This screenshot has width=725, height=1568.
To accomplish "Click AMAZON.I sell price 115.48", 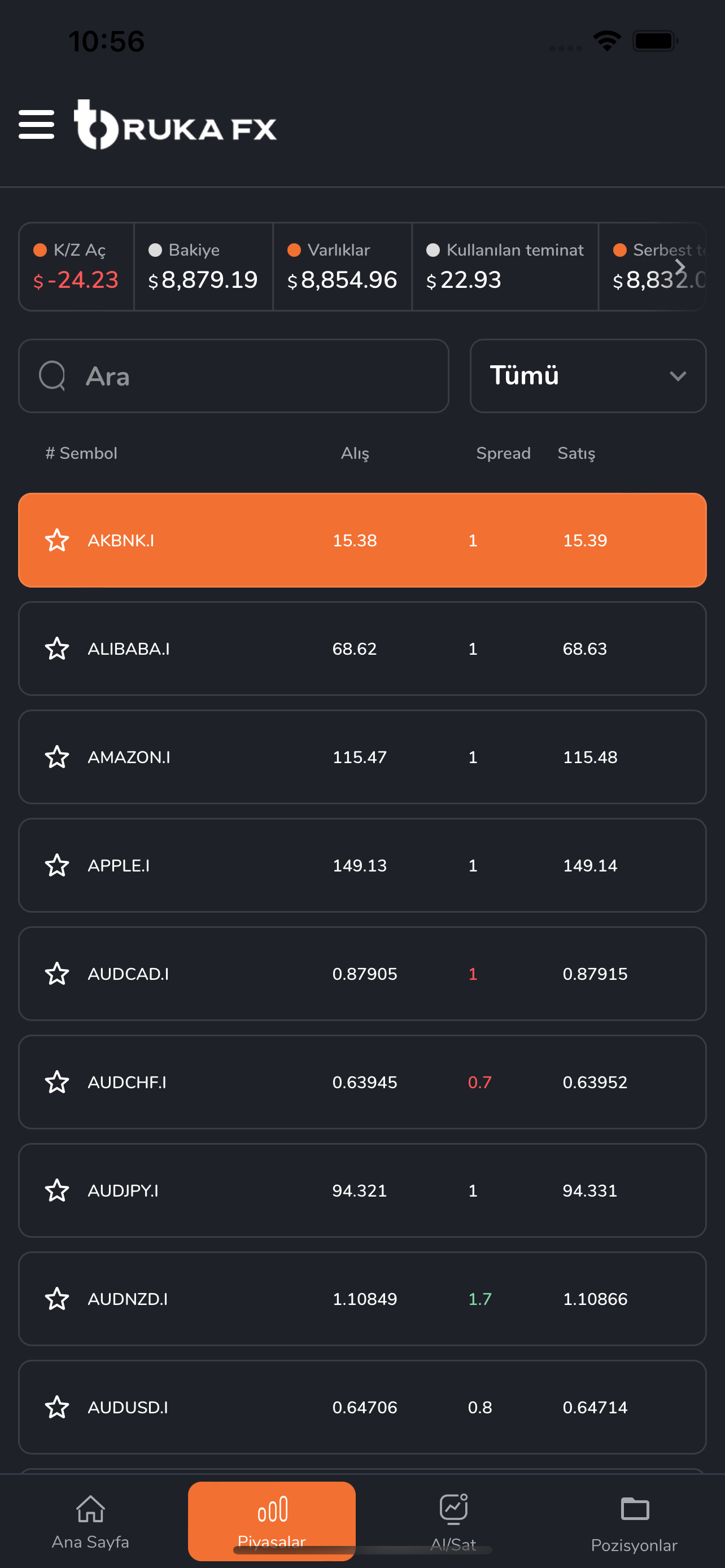I will tap(590, 756).
